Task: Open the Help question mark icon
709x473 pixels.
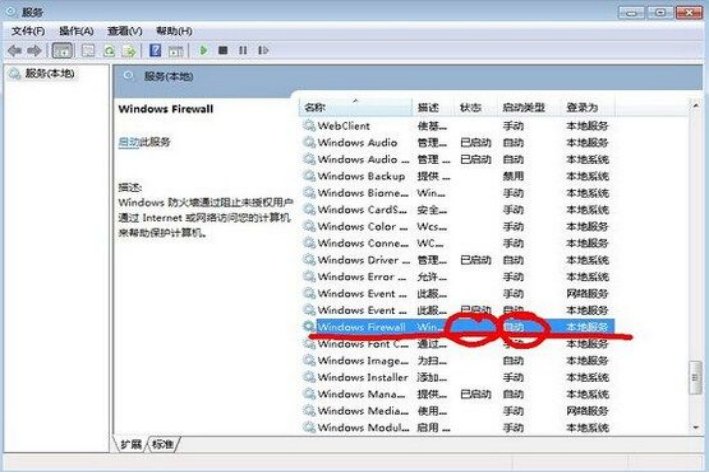Action: [x=155, y=50]
